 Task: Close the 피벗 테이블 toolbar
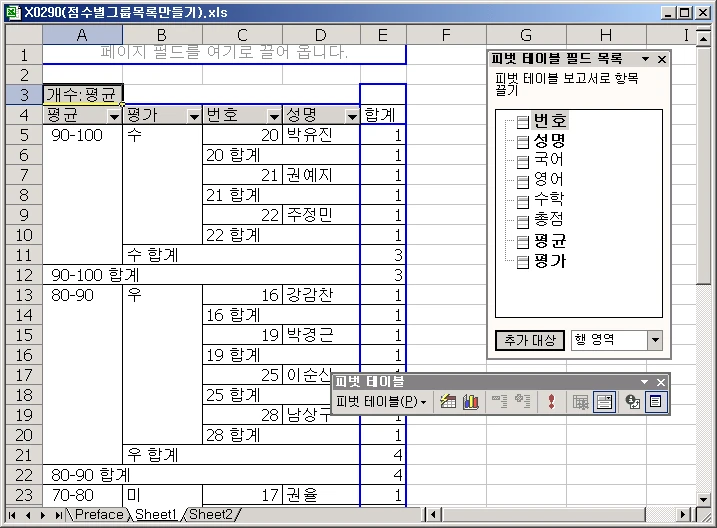[661, 382]
